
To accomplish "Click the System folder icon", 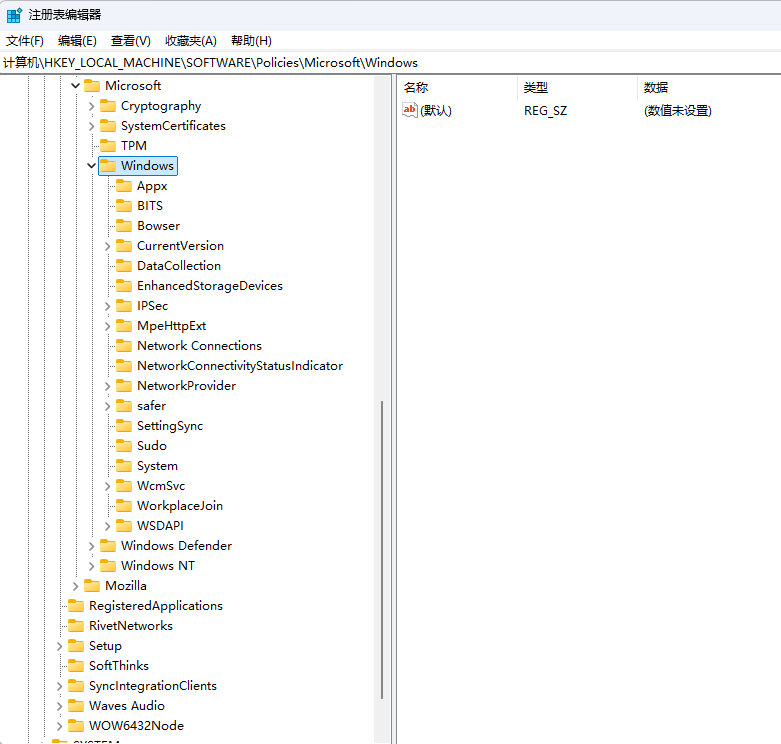I will 124,466.
